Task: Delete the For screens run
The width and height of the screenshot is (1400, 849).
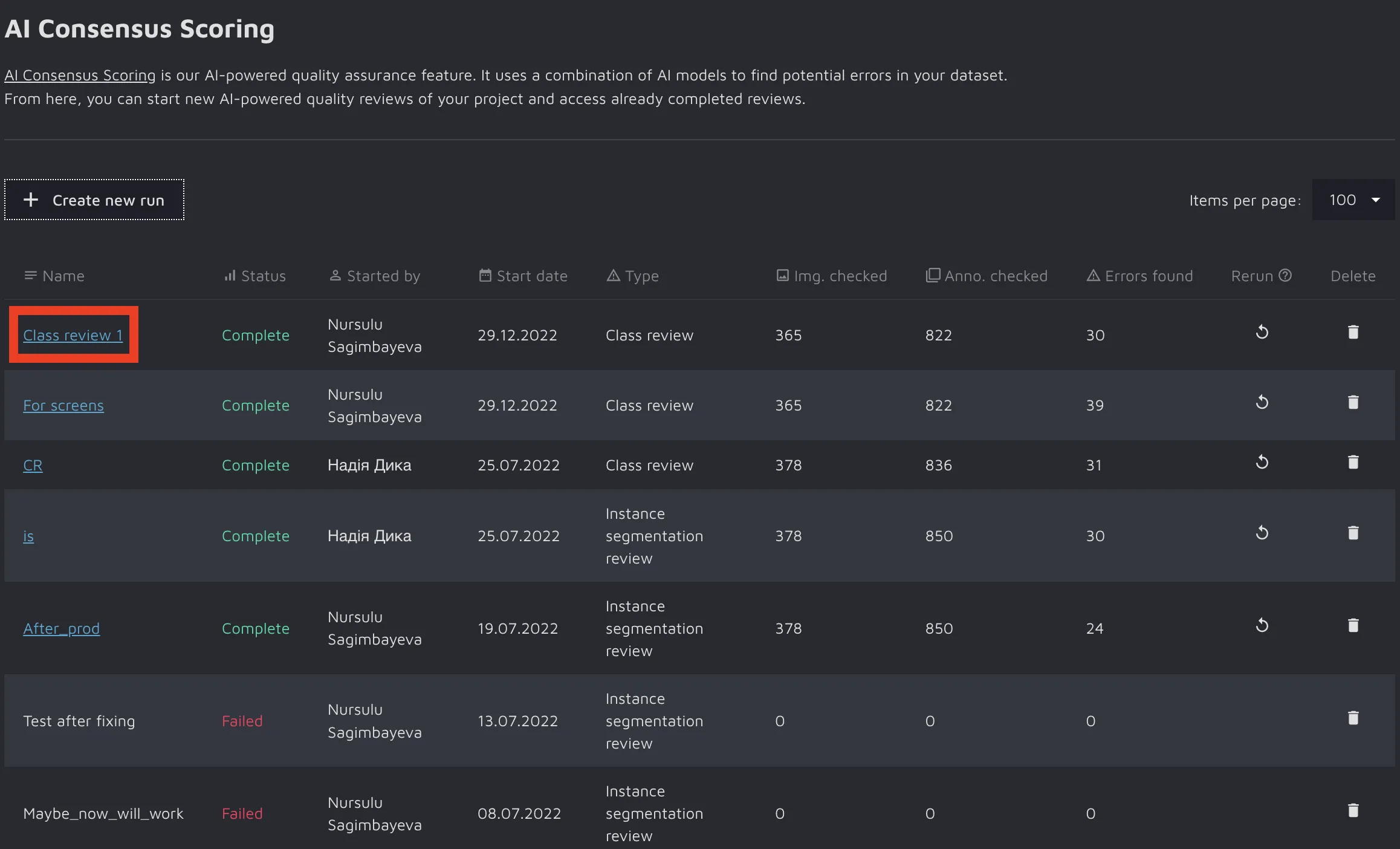Action: click(x=1353, y=402)
